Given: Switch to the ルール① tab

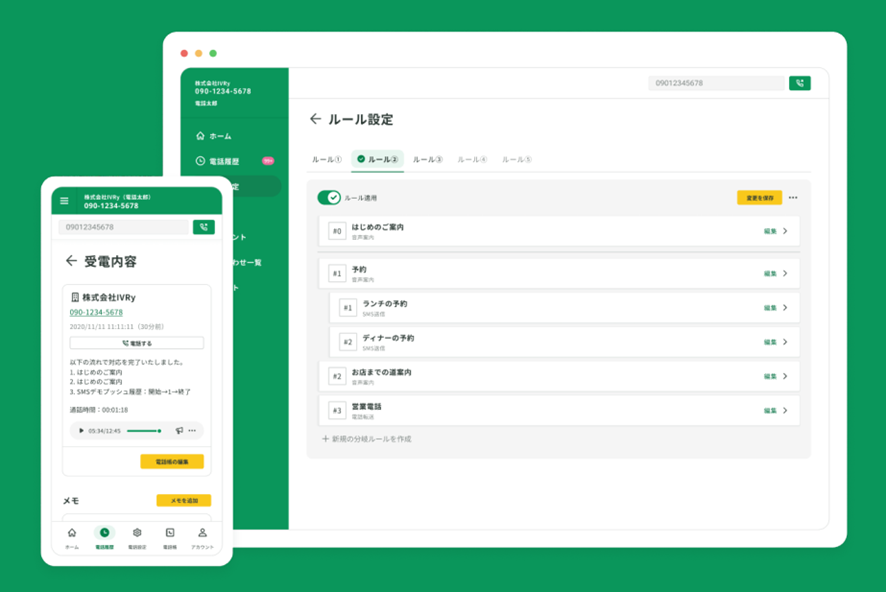Looking at the screenshot, I should point(326,160).
